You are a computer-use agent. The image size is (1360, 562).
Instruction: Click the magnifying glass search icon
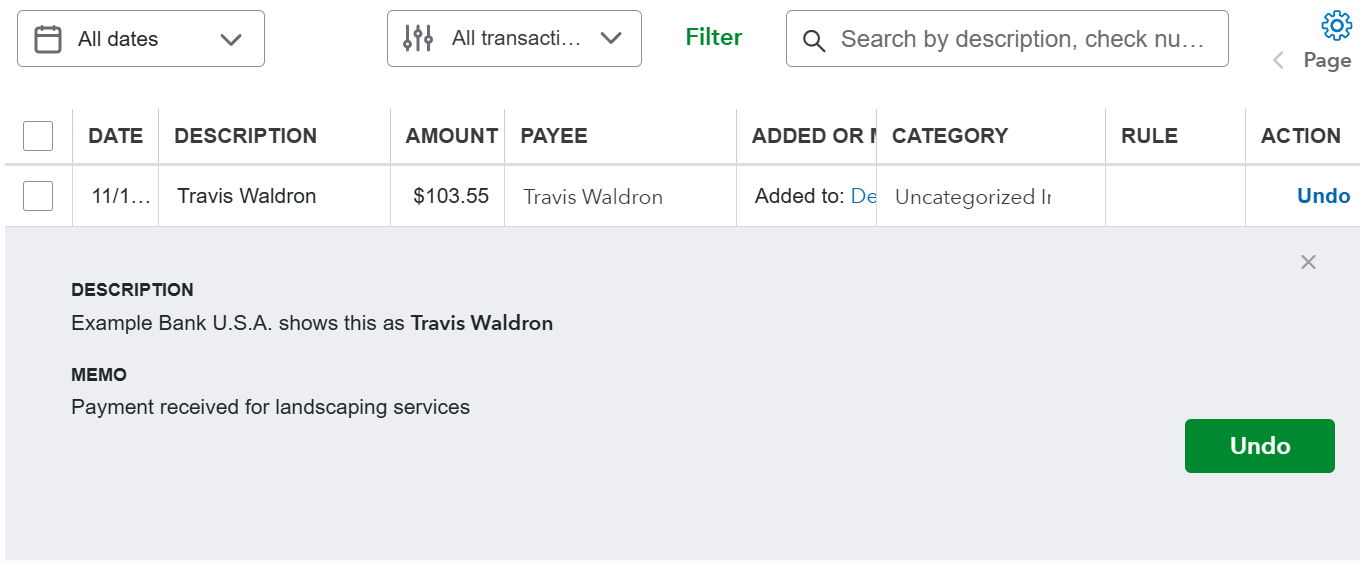tap(814, 40)
